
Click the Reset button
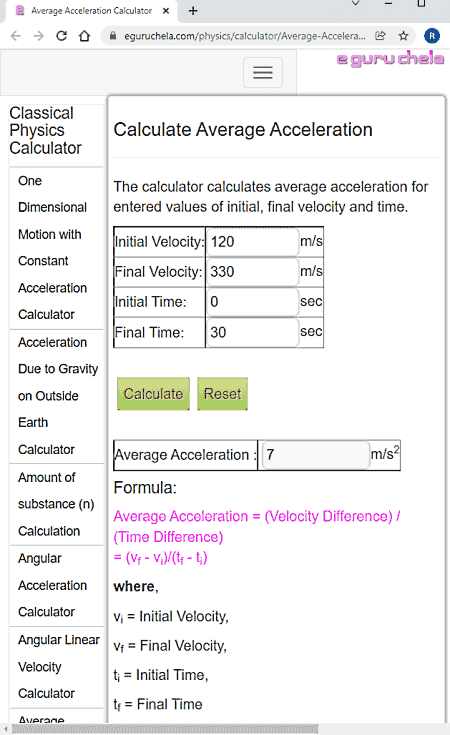tap(222, 394)
